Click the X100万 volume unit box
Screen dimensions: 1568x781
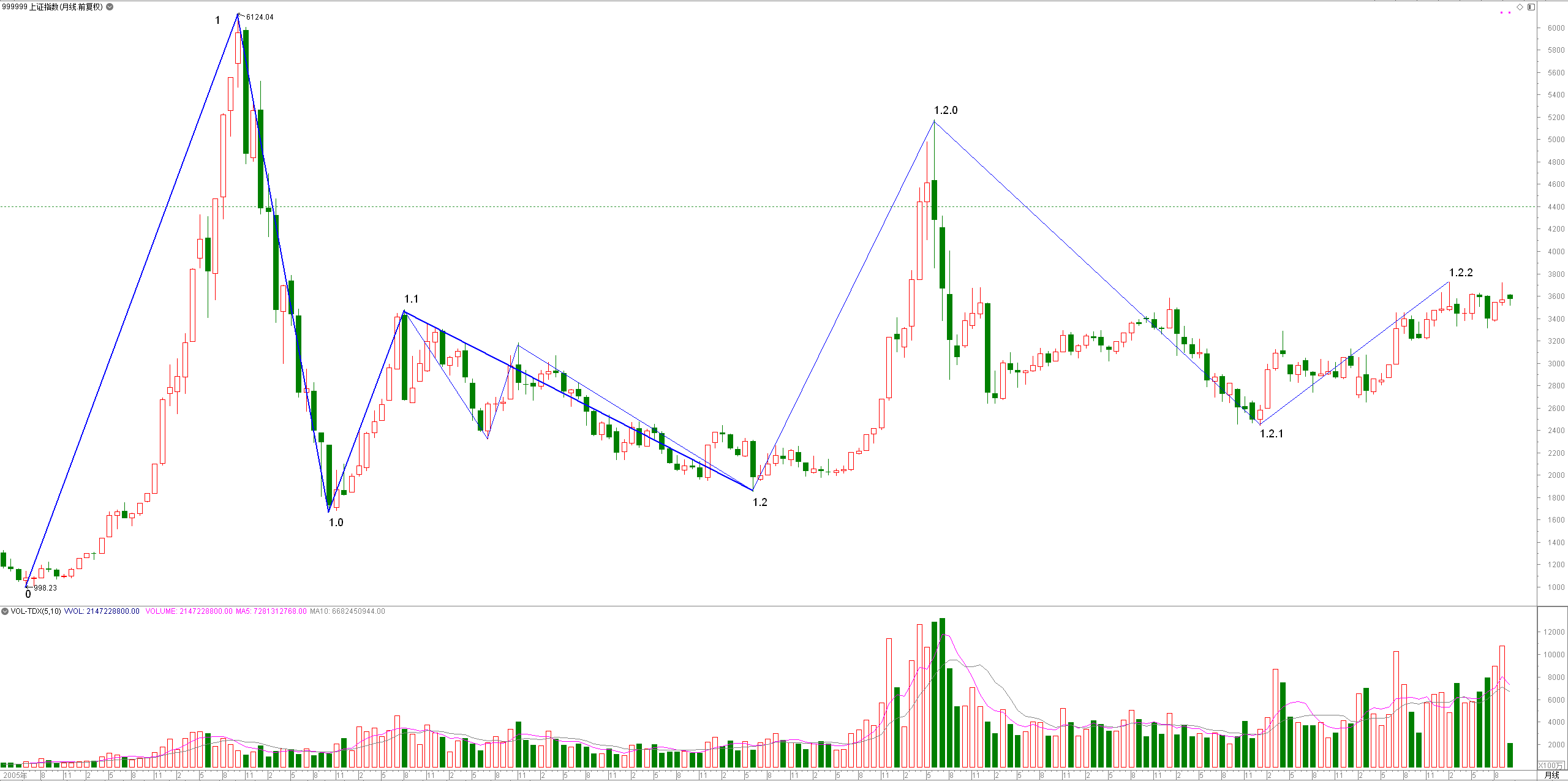coord(1551,765)
